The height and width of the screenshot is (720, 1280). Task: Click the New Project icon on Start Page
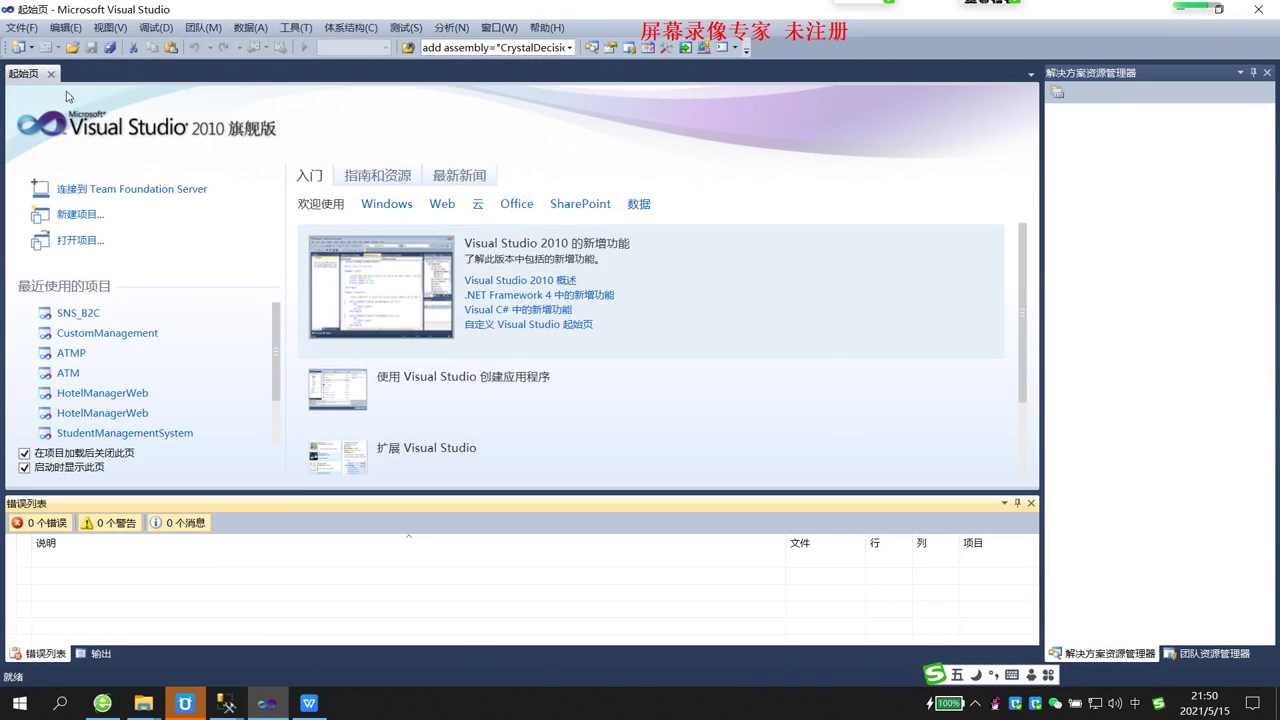[x=40, y=214]
